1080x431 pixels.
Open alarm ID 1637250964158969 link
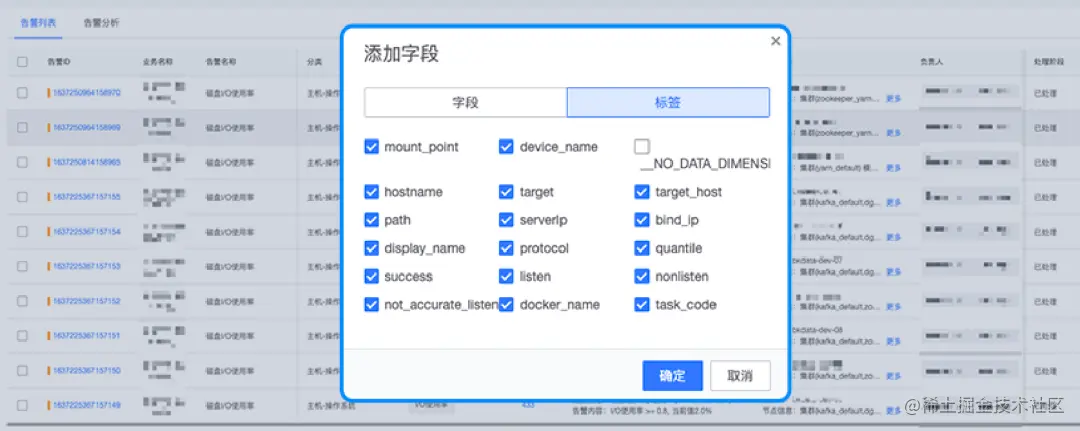(87, 127)
